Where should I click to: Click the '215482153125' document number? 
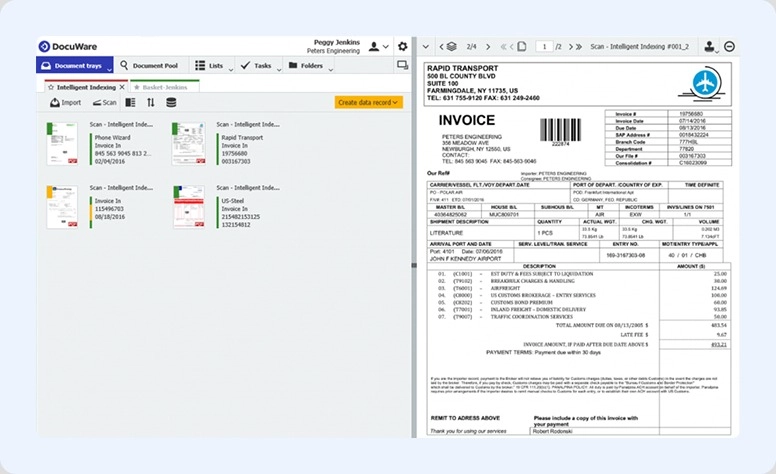tap(241, 217)
